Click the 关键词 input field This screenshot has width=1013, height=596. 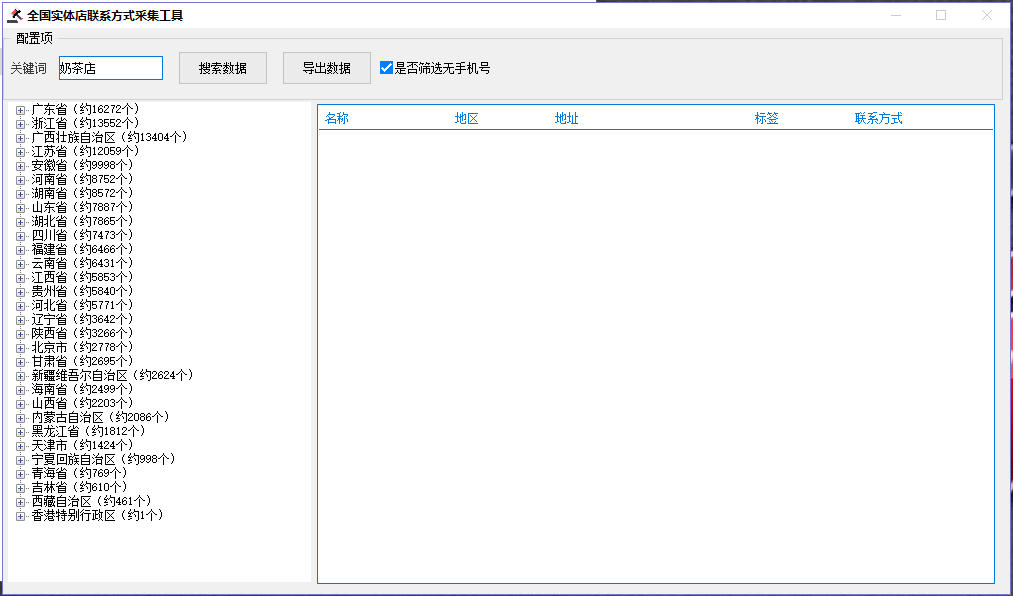(x=110, y=68)
